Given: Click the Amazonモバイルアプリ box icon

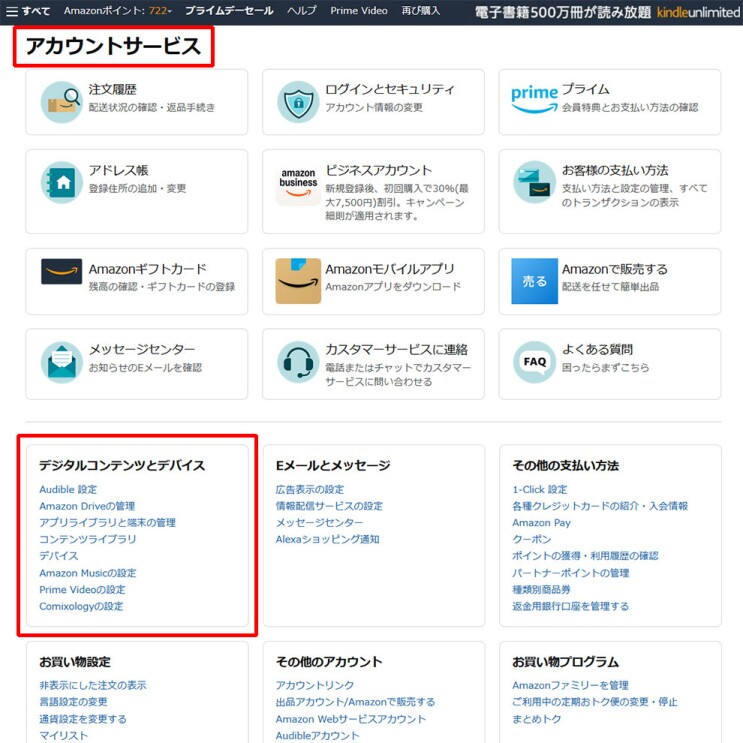Looking at the screenshot, I should 298,281.
